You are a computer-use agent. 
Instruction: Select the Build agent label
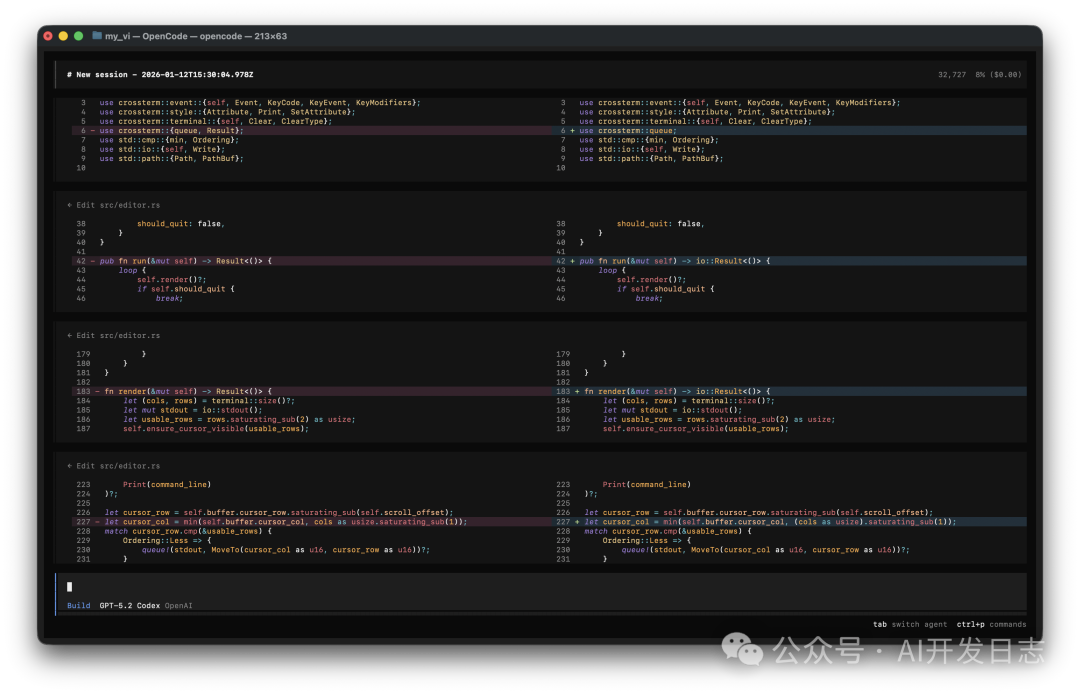tap(79, 606)
